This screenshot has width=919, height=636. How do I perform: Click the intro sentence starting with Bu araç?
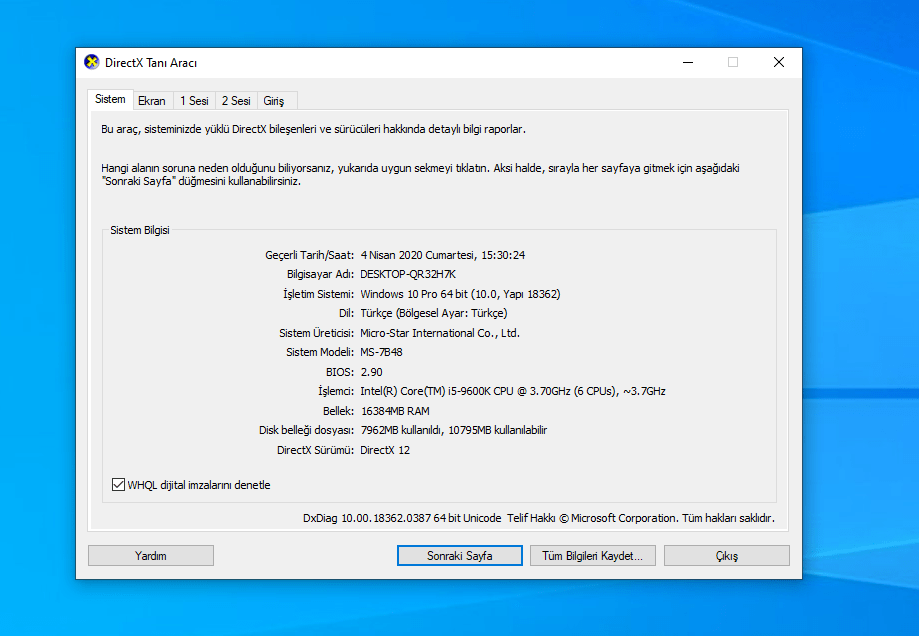click(x=314, y=129)
